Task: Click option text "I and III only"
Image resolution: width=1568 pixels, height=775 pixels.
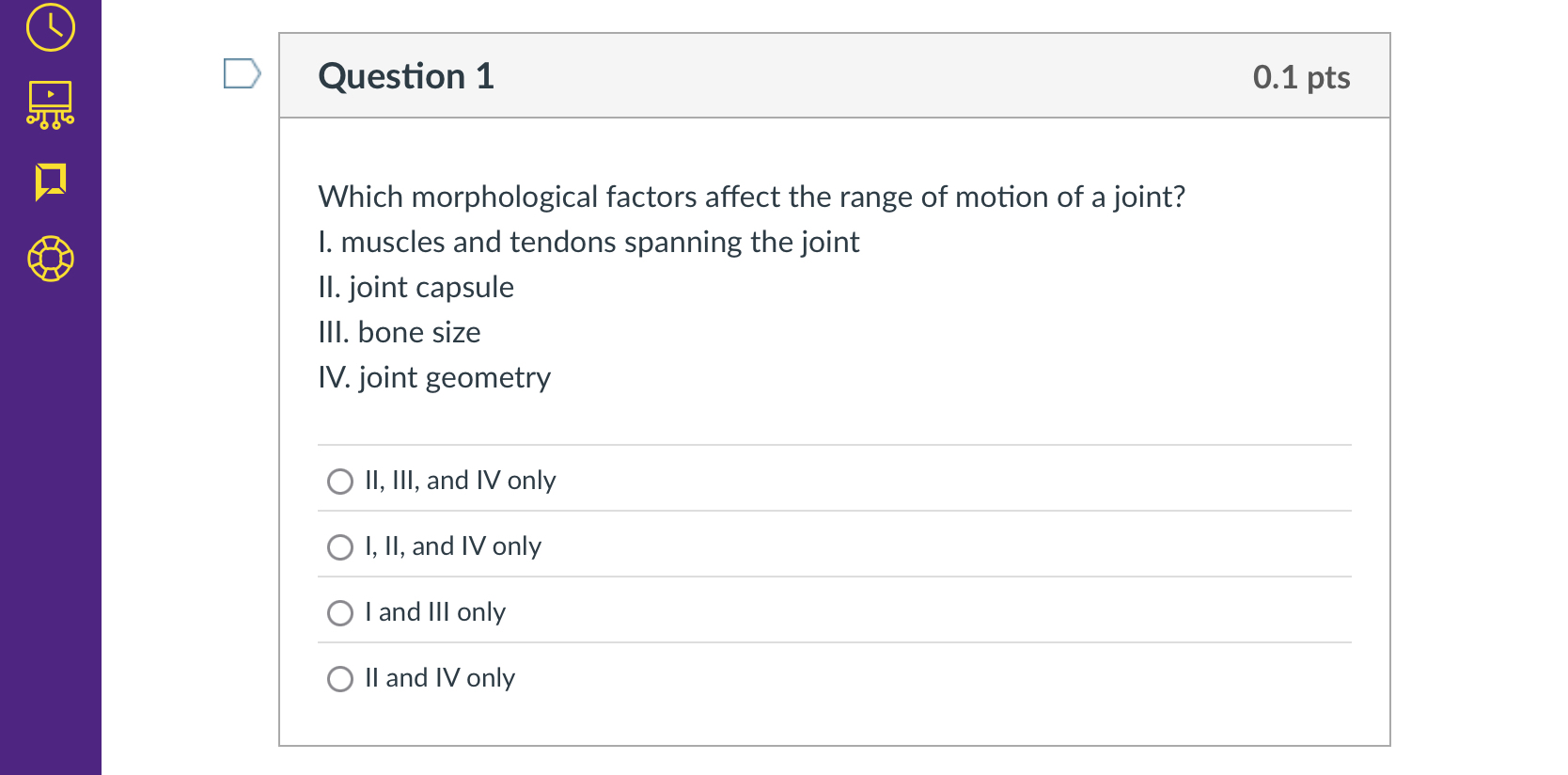Action: tap(435, 611)
